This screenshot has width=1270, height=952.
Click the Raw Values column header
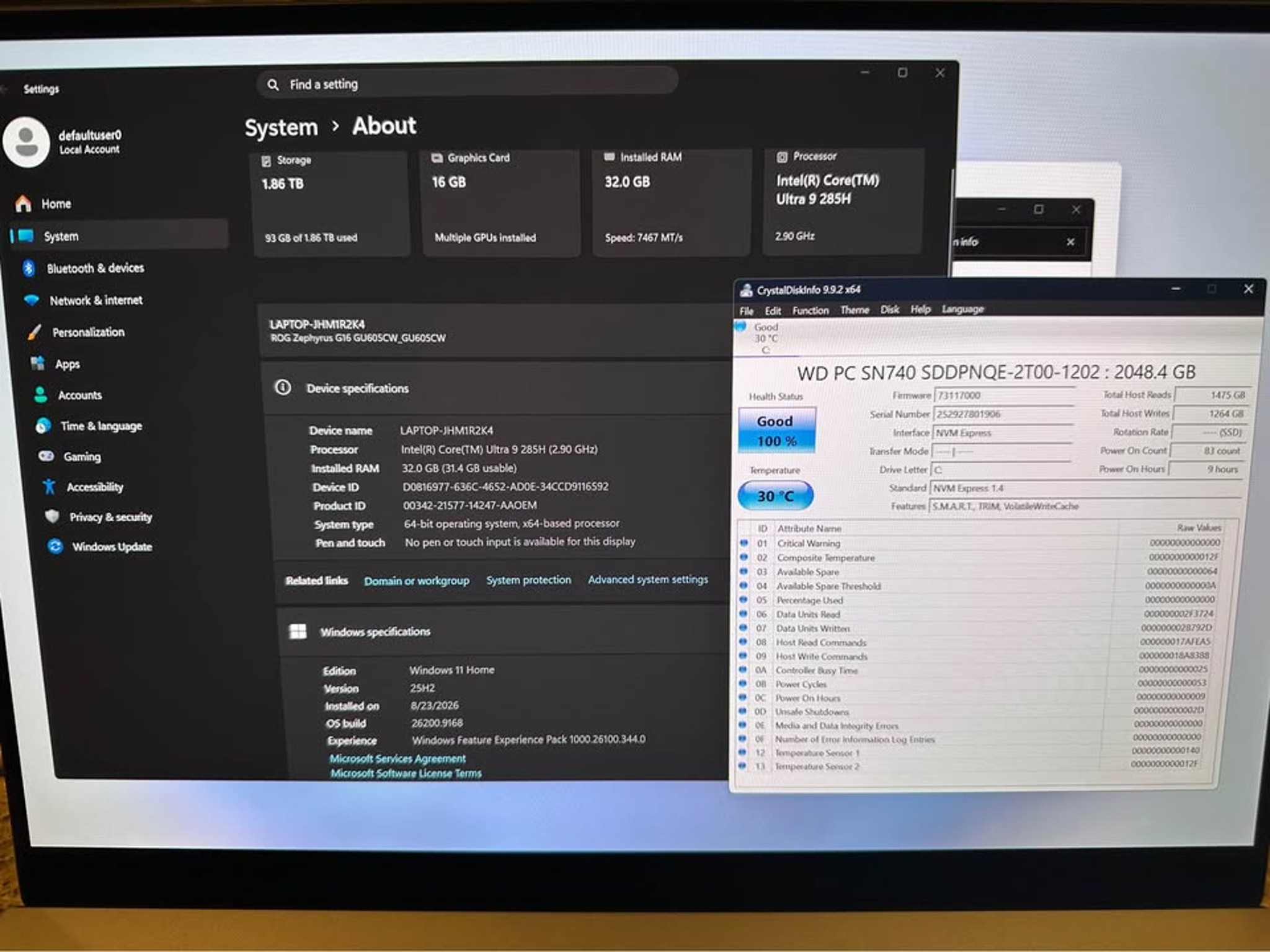(x=1199, y=527)
